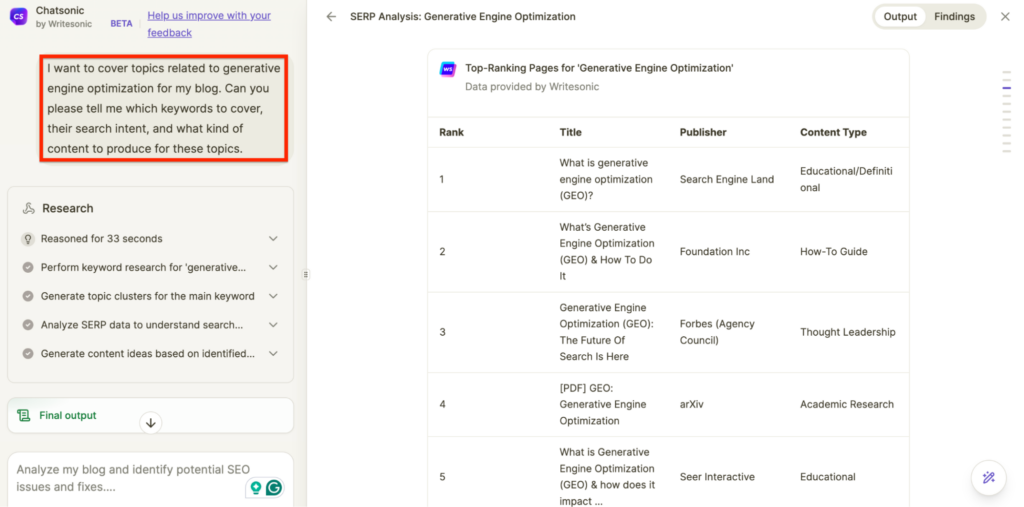This screenshot has height=507, width=1024.
Task: Click the green lightbulb icon in the input box
Action: (256, 487)
